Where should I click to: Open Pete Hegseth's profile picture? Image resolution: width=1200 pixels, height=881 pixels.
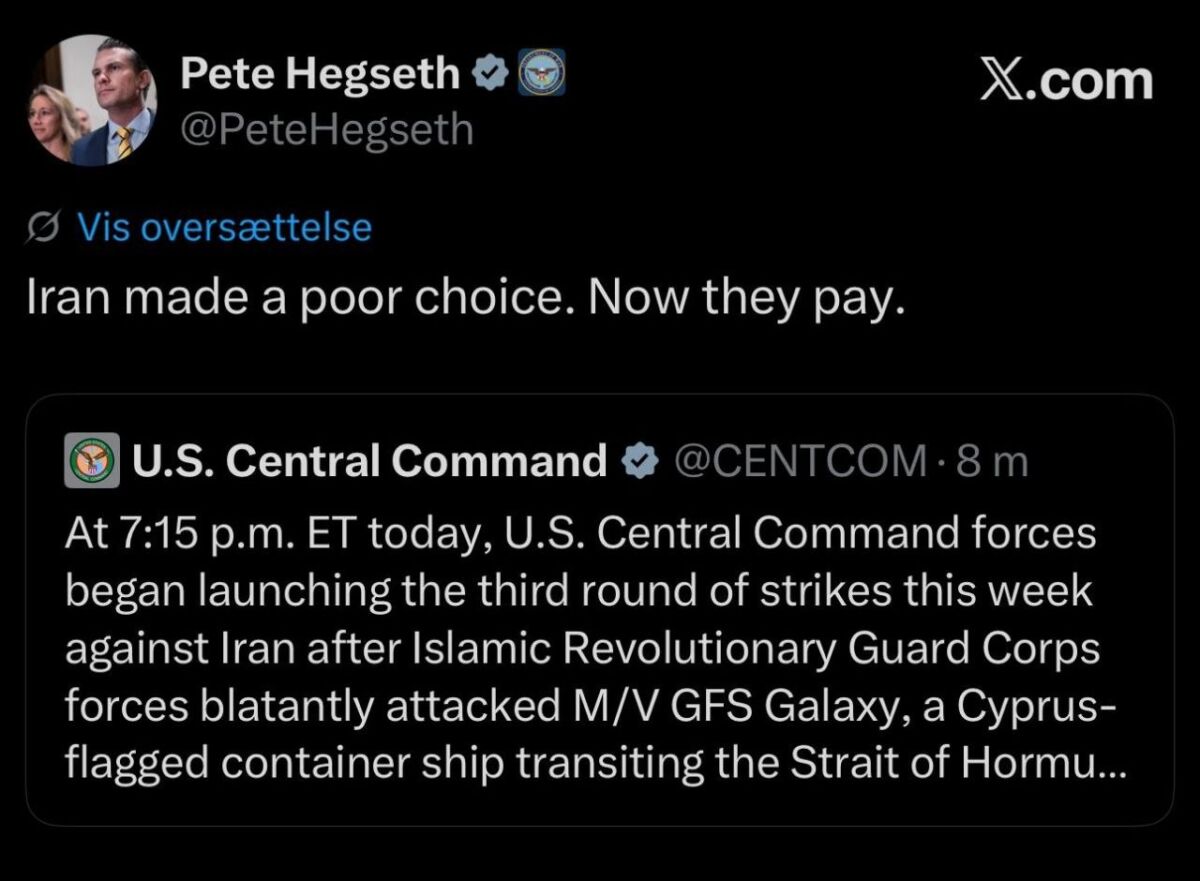point(92,100)
